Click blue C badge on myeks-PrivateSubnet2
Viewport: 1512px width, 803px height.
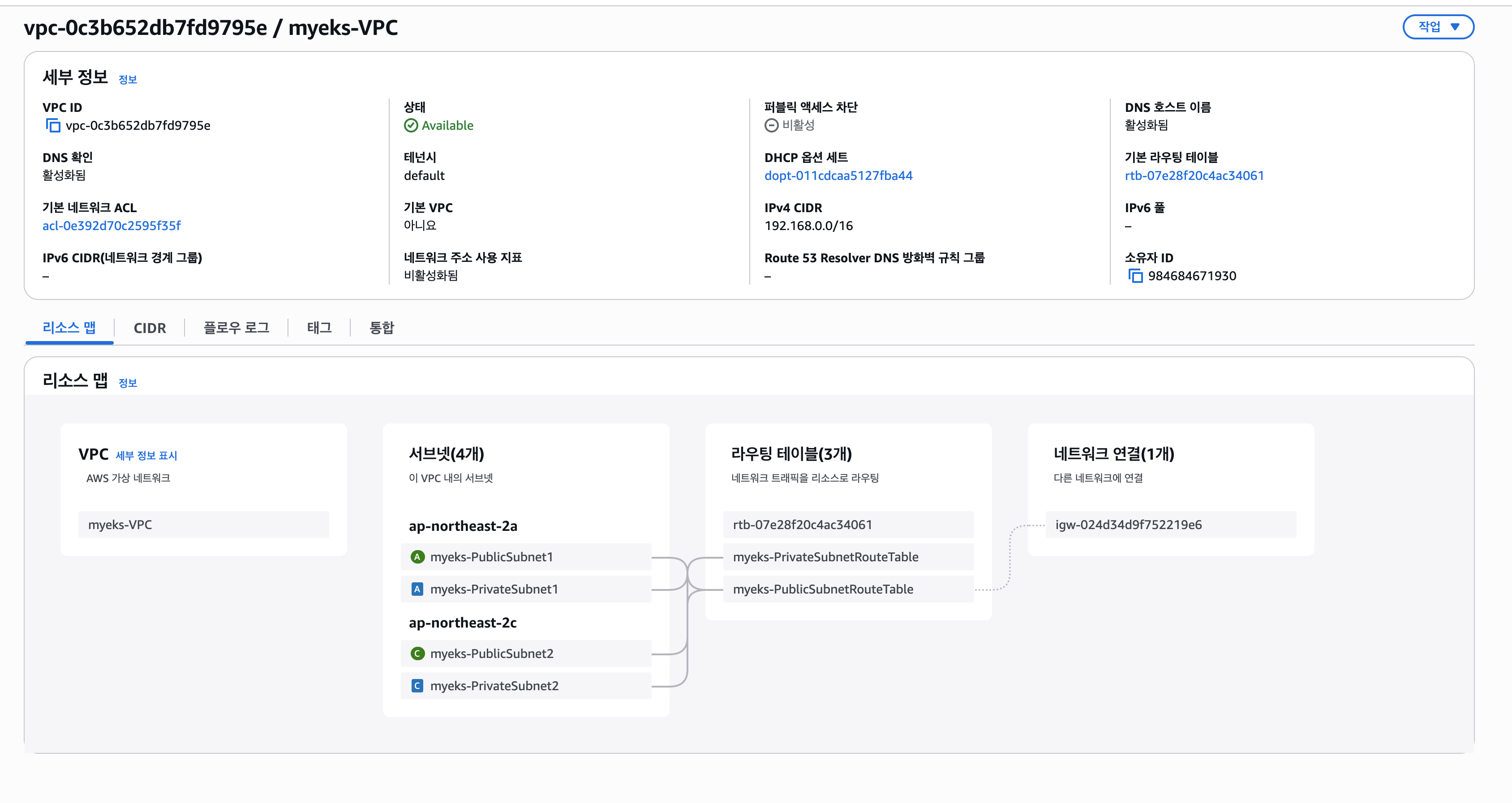[x=417, y=686]
